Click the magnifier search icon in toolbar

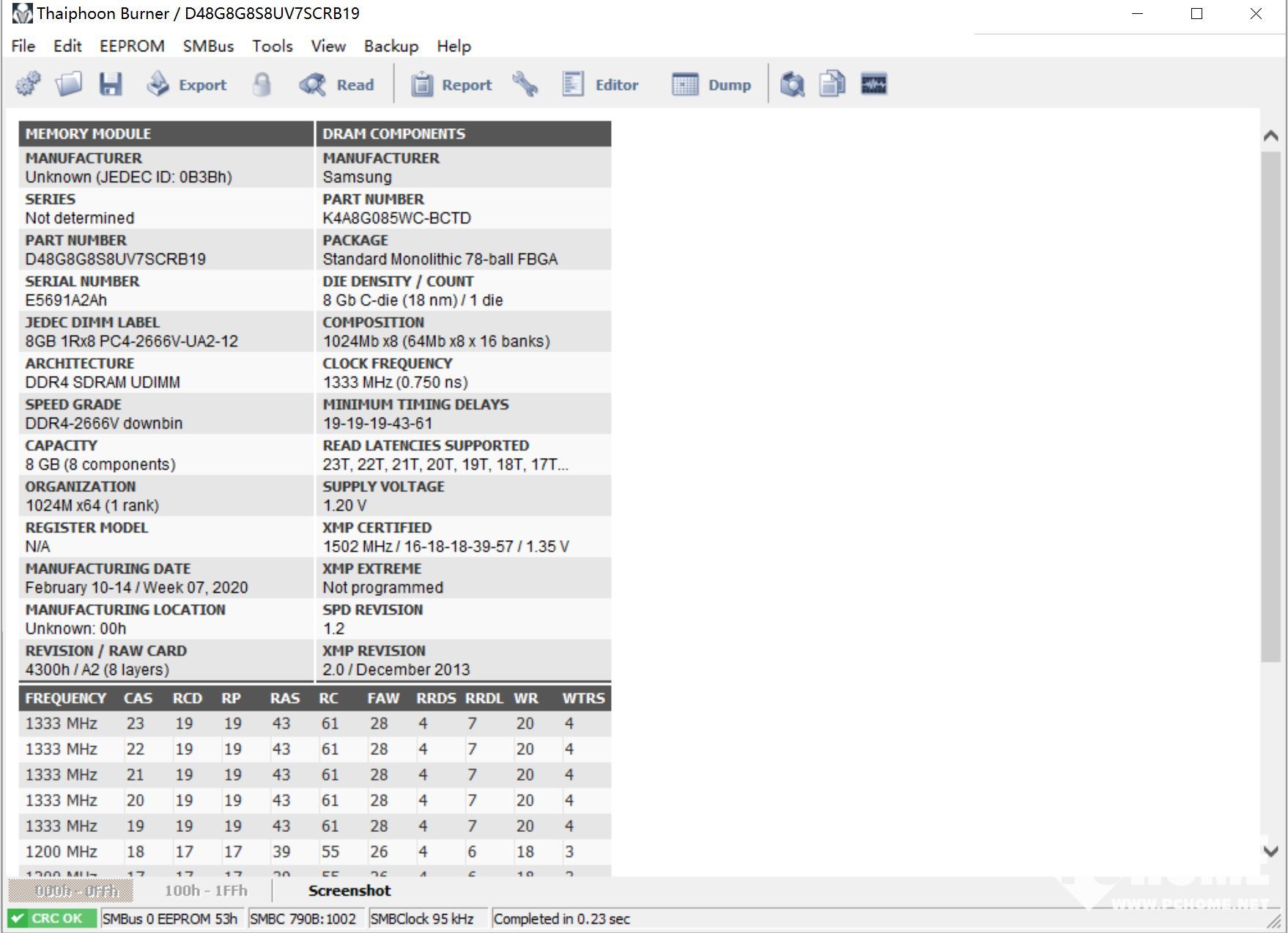(792, 84)
